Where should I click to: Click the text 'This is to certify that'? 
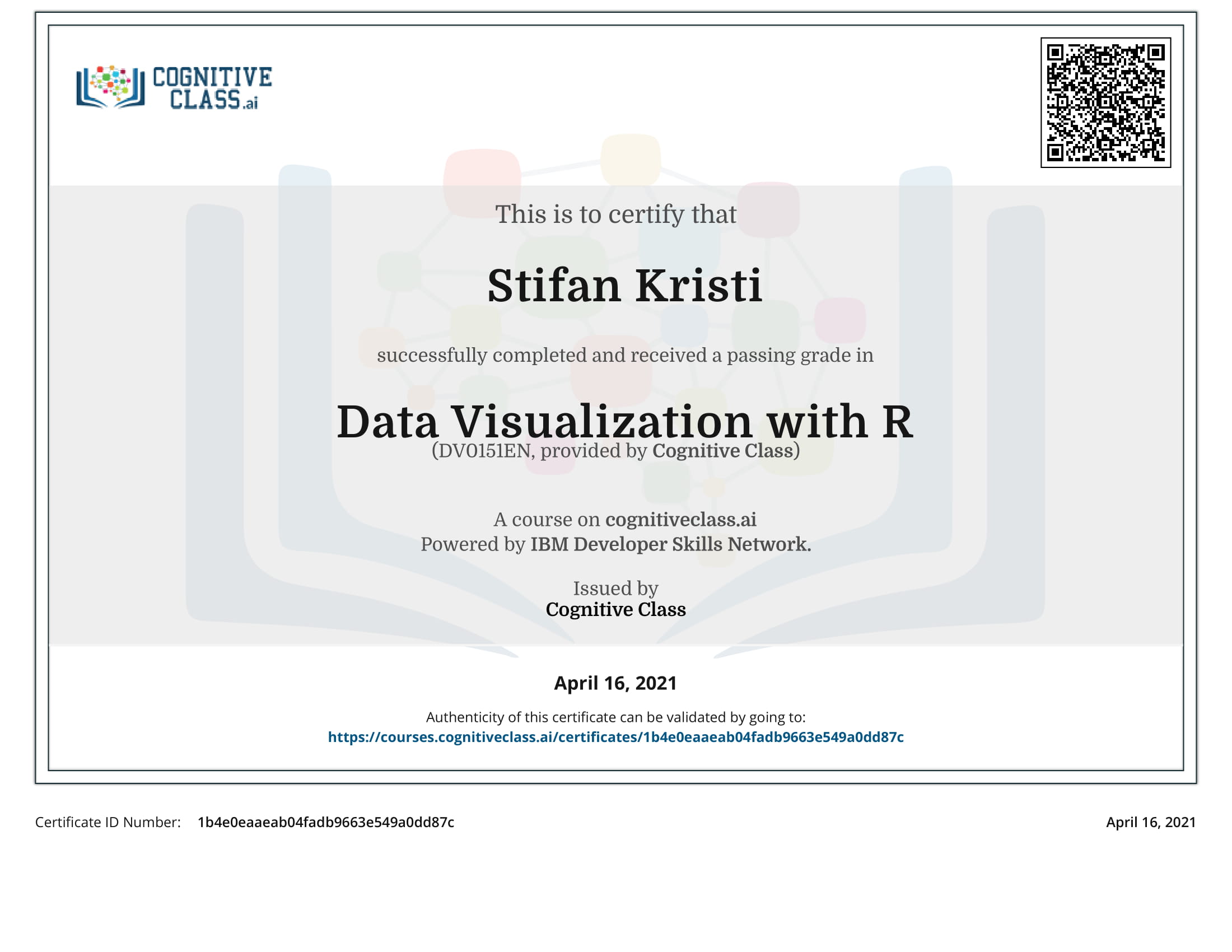pos(615,214)
